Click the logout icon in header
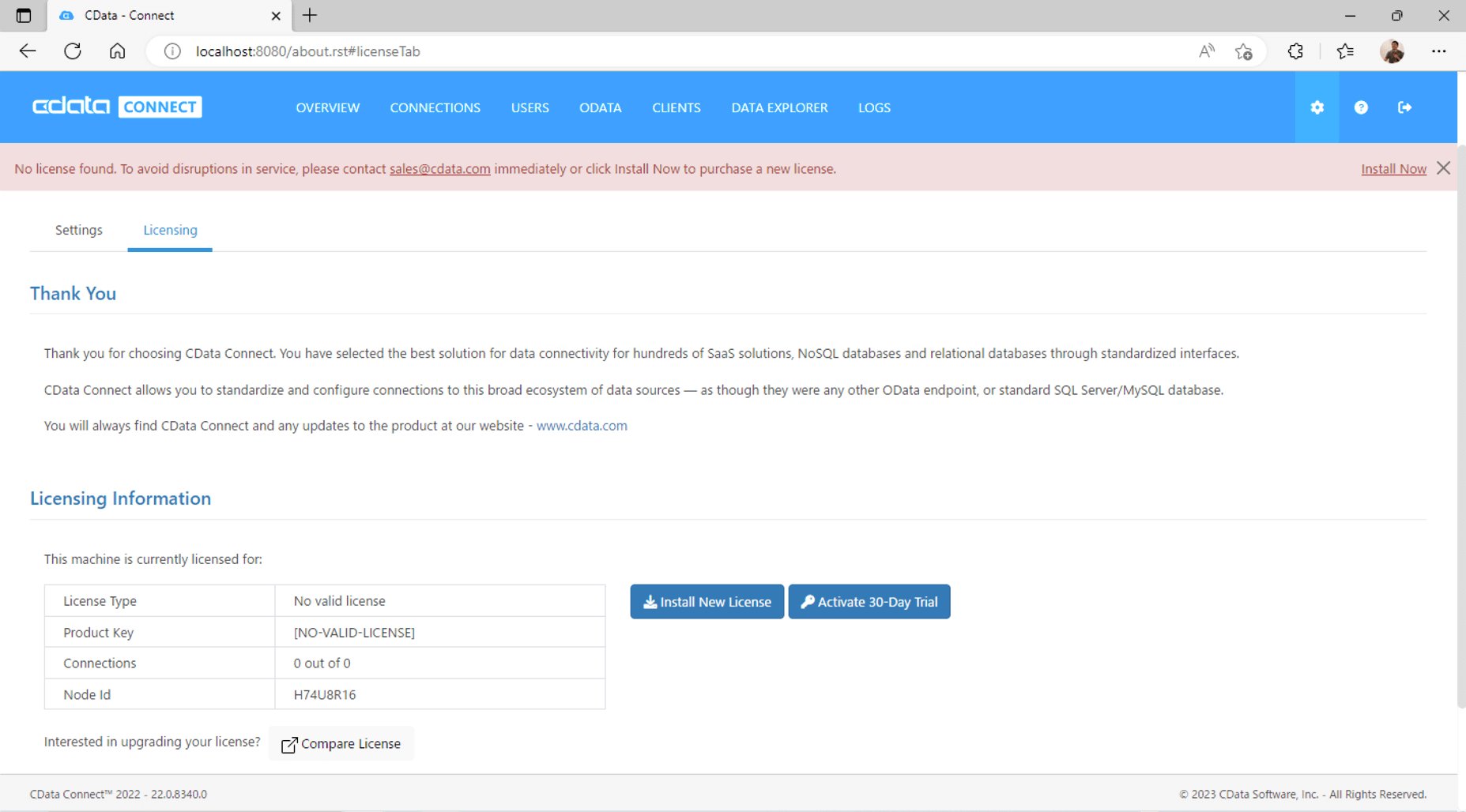 click(x=1404, y=107)
